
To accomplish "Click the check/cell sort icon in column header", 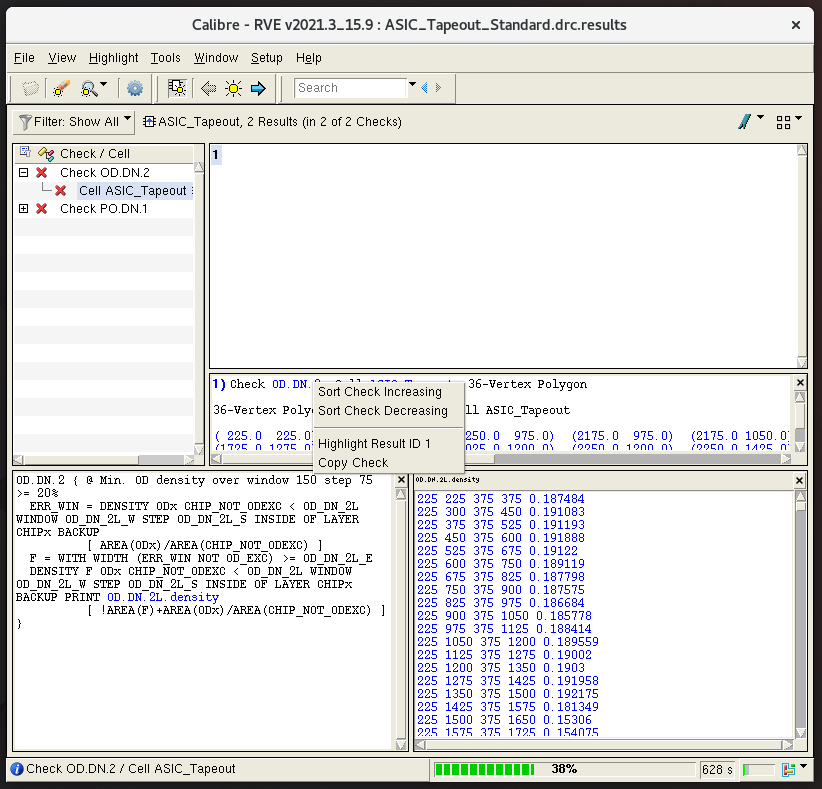I will (46, 154).
